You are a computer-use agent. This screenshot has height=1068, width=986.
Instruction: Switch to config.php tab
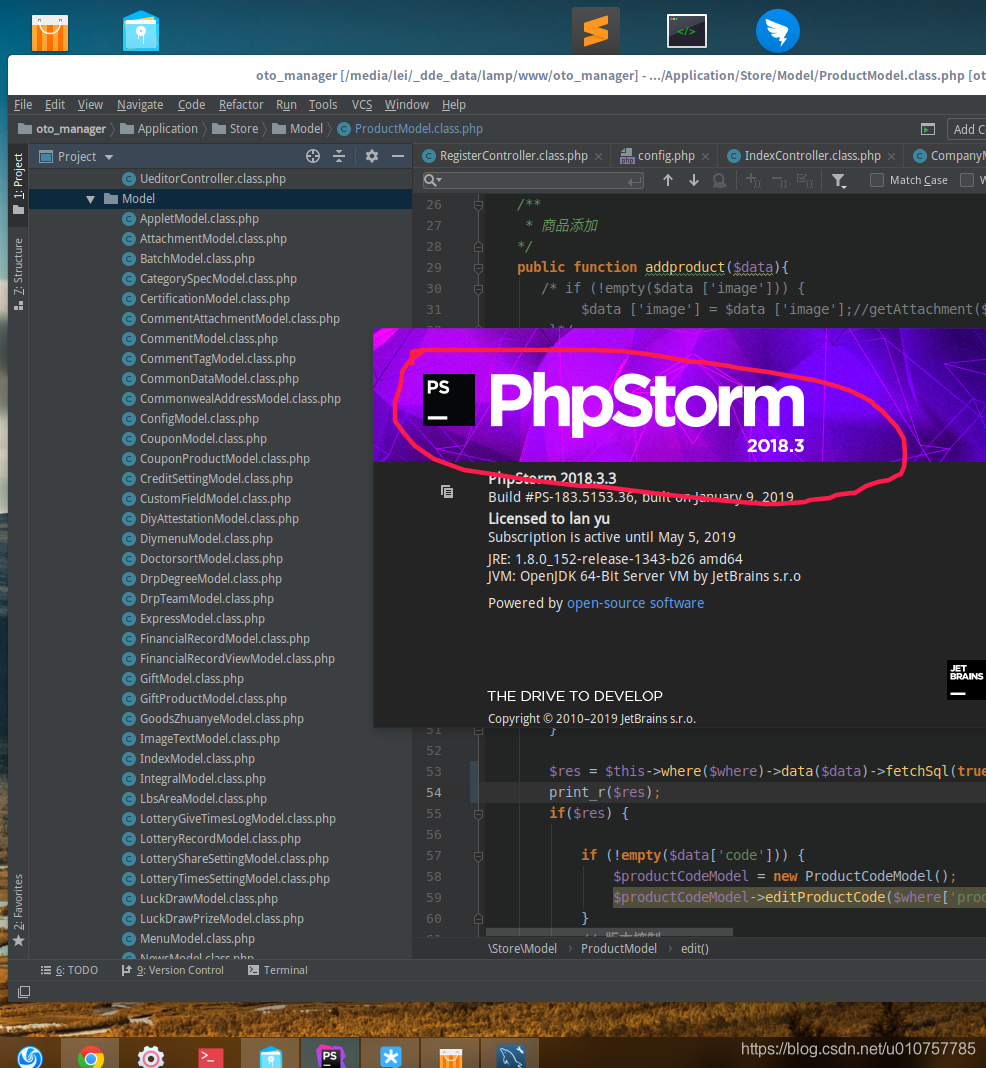click(666, 156)
